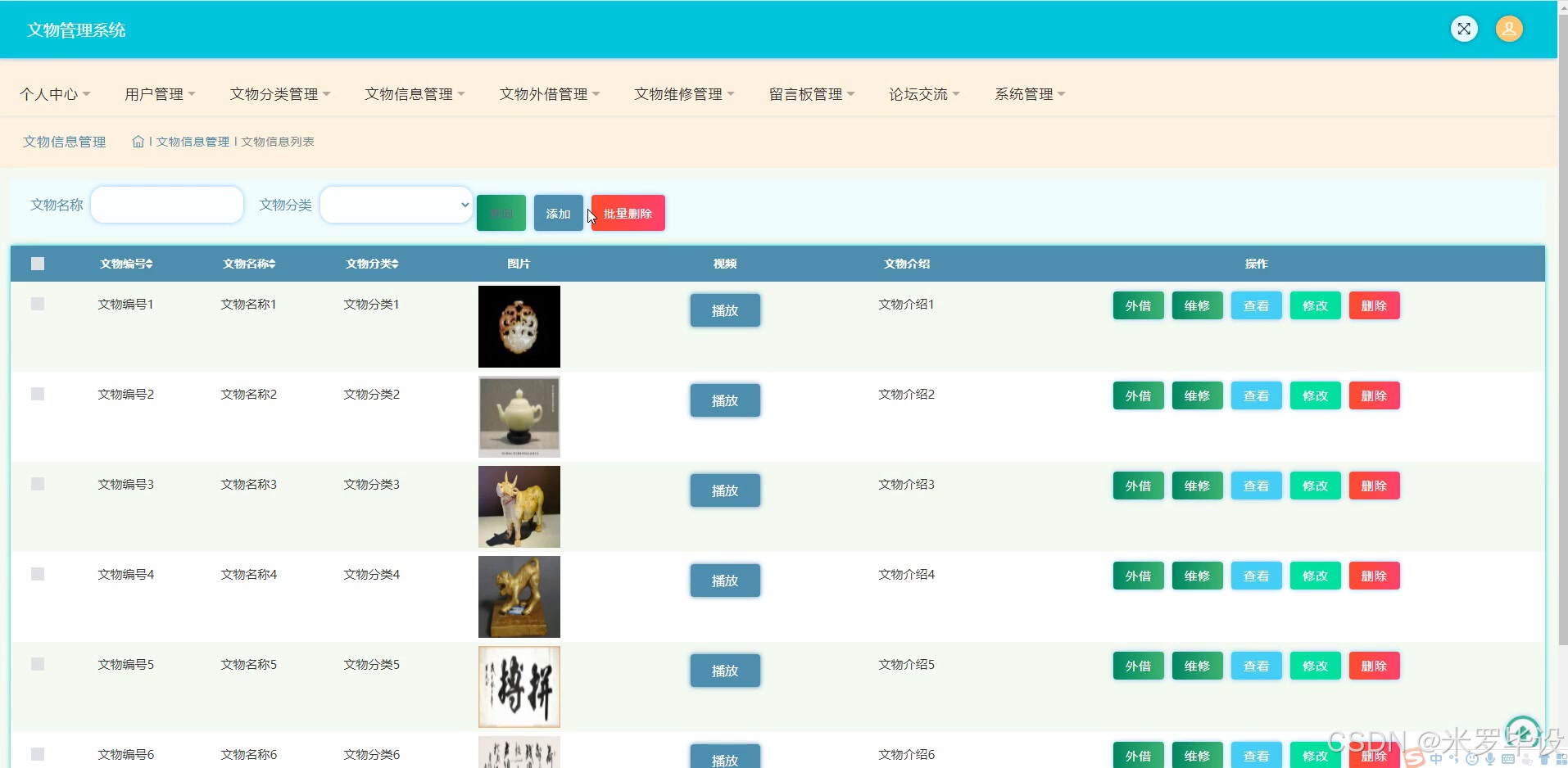
Task: Expand the 个人中心 menu
Action: click(x=55, y=94)
